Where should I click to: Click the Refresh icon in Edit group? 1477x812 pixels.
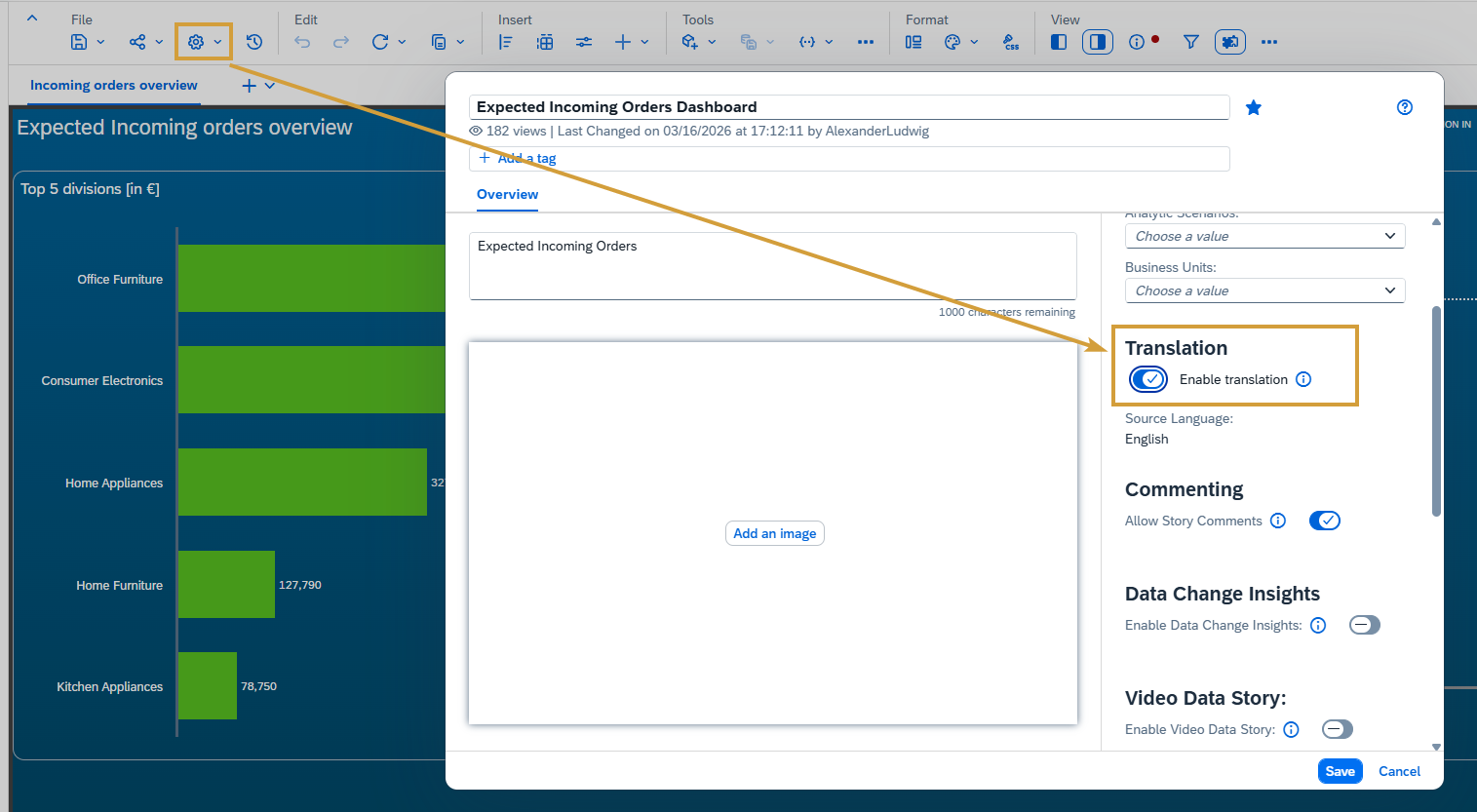pyautogui.click(x=380, y=42)
